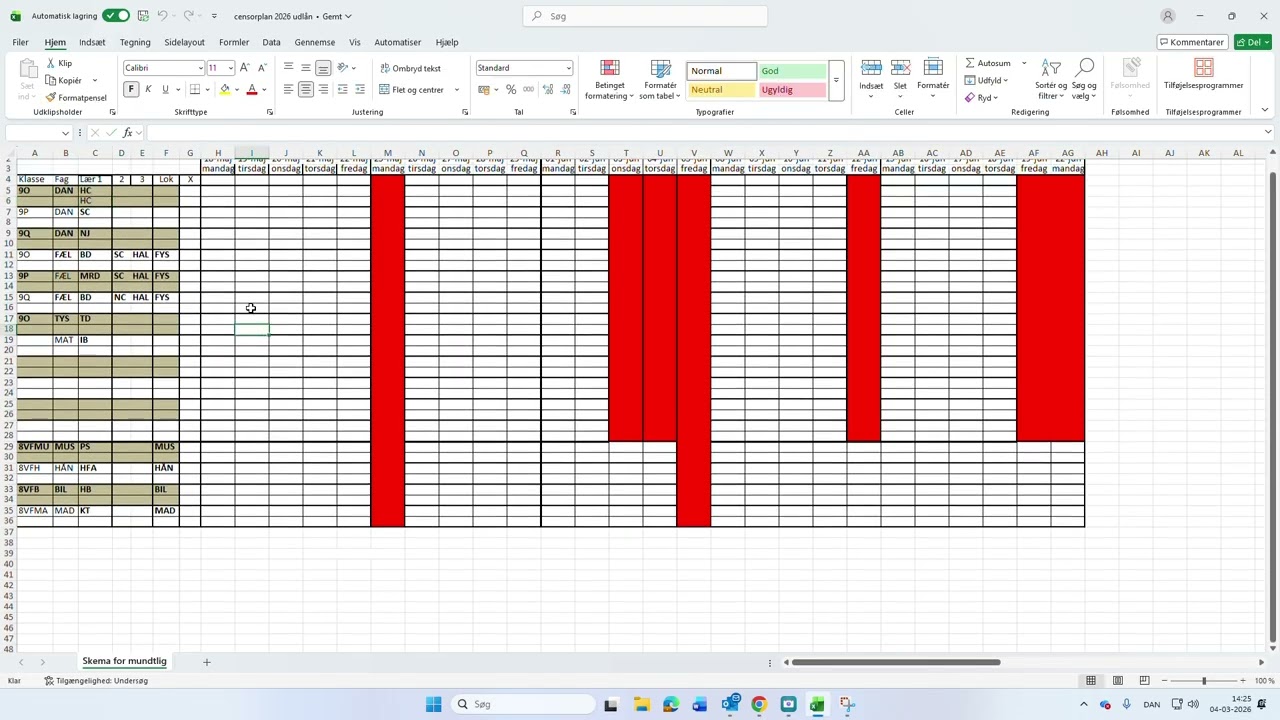Viewport: 1280px width, 720px height.
Task: Click the Formatpensel format painter
Action: pos(76,98)
